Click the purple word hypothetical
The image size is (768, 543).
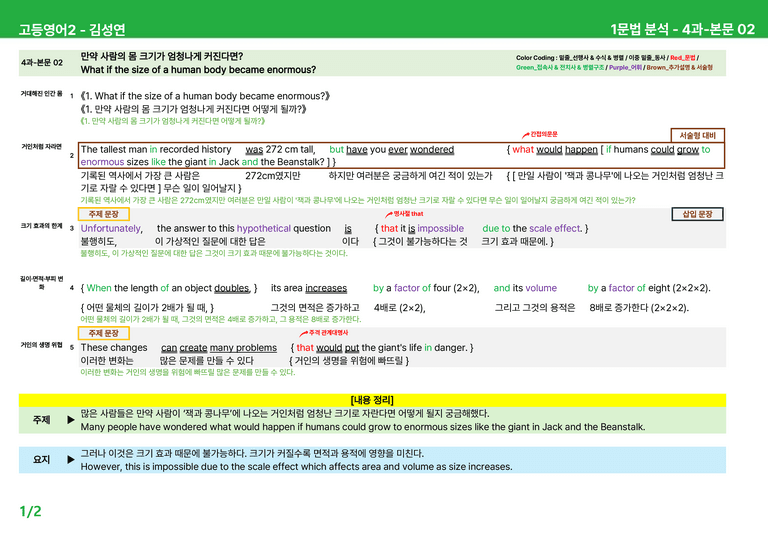point(264,228)
